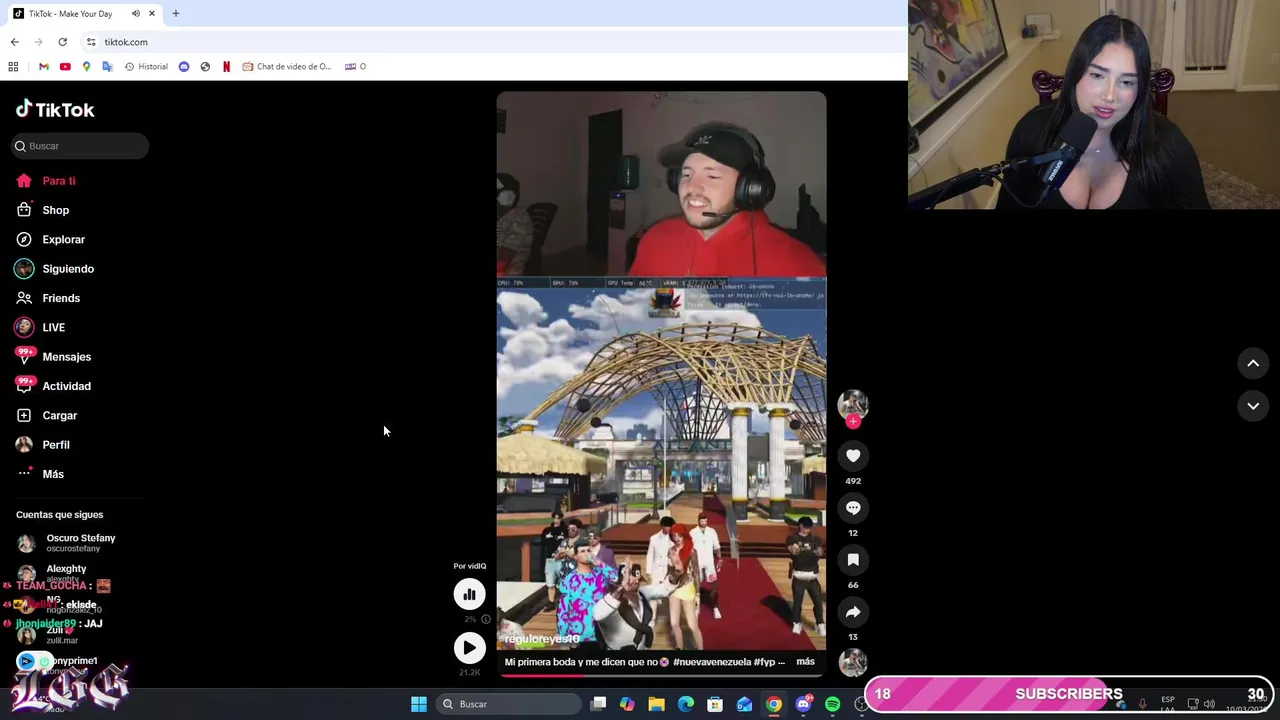
Task: Follow creator with red plus badge
Action: [853, 421]
